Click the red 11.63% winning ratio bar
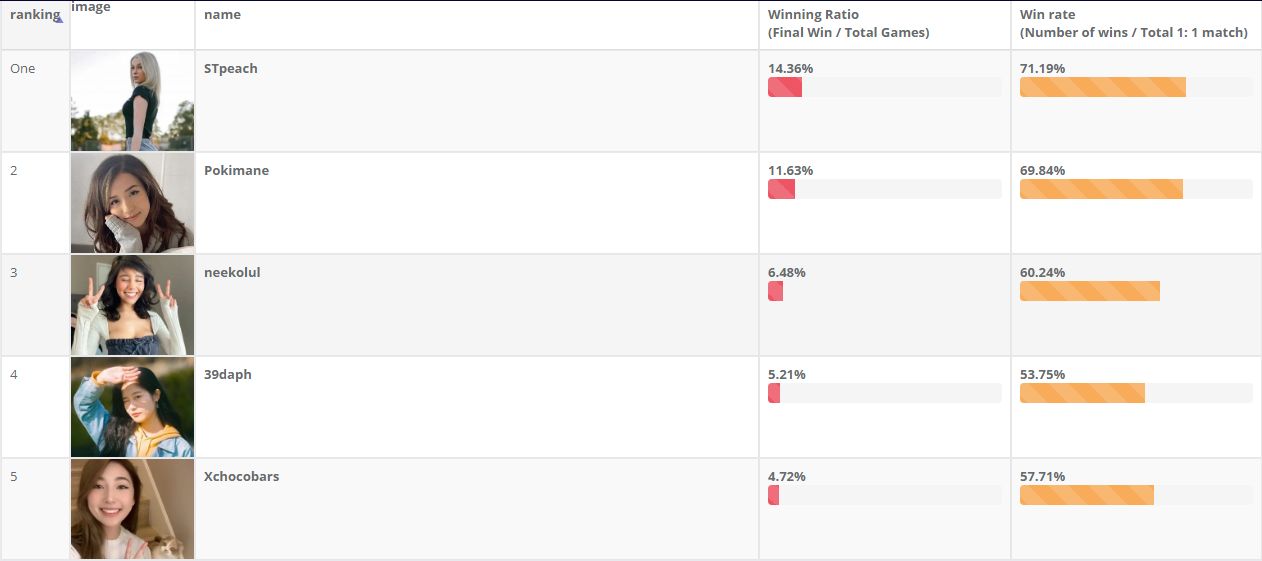Viewport: 1262px width, 561px height. coord(781,189)
